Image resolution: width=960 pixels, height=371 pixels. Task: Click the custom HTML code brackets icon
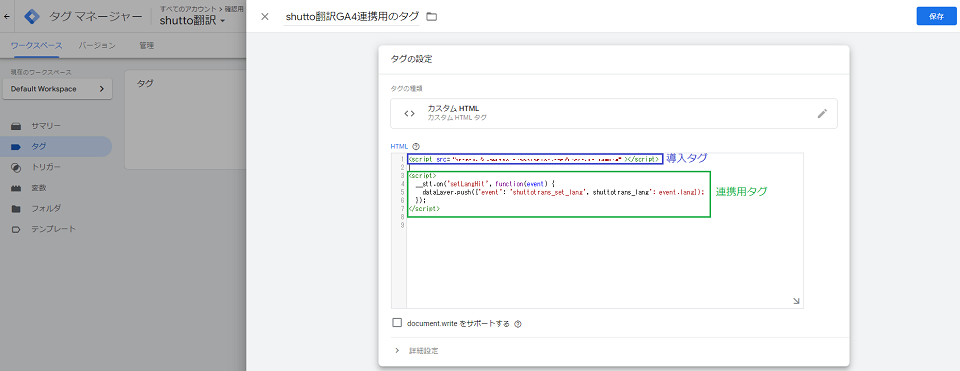click(410, 113)
